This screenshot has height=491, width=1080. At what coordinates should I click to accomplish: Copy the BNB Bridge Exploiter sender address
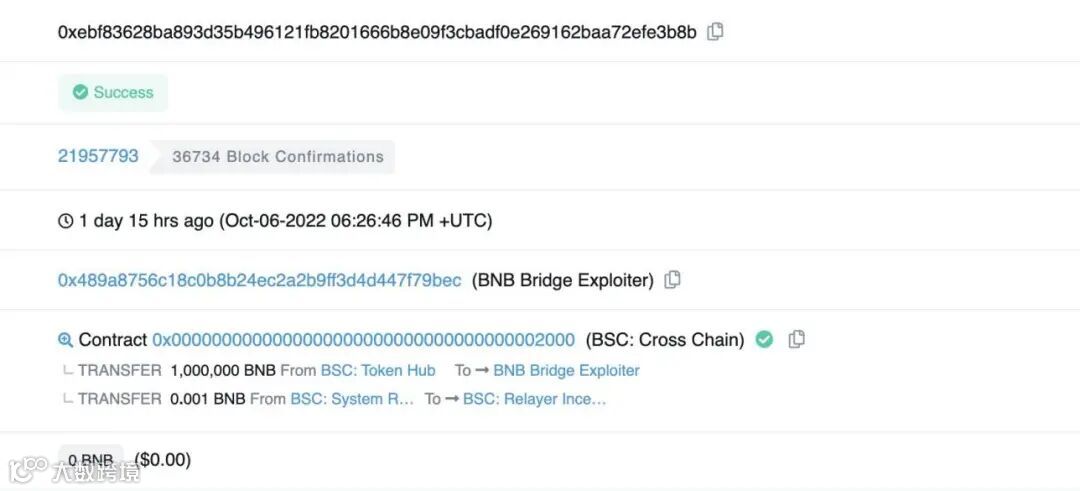(673, 280)
